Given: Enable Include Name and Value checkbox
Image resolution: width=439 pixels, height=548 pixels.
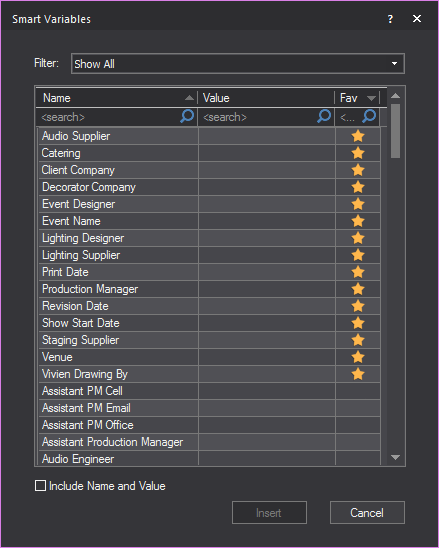Looking at the screenshot, I should (x=40, y=485).
